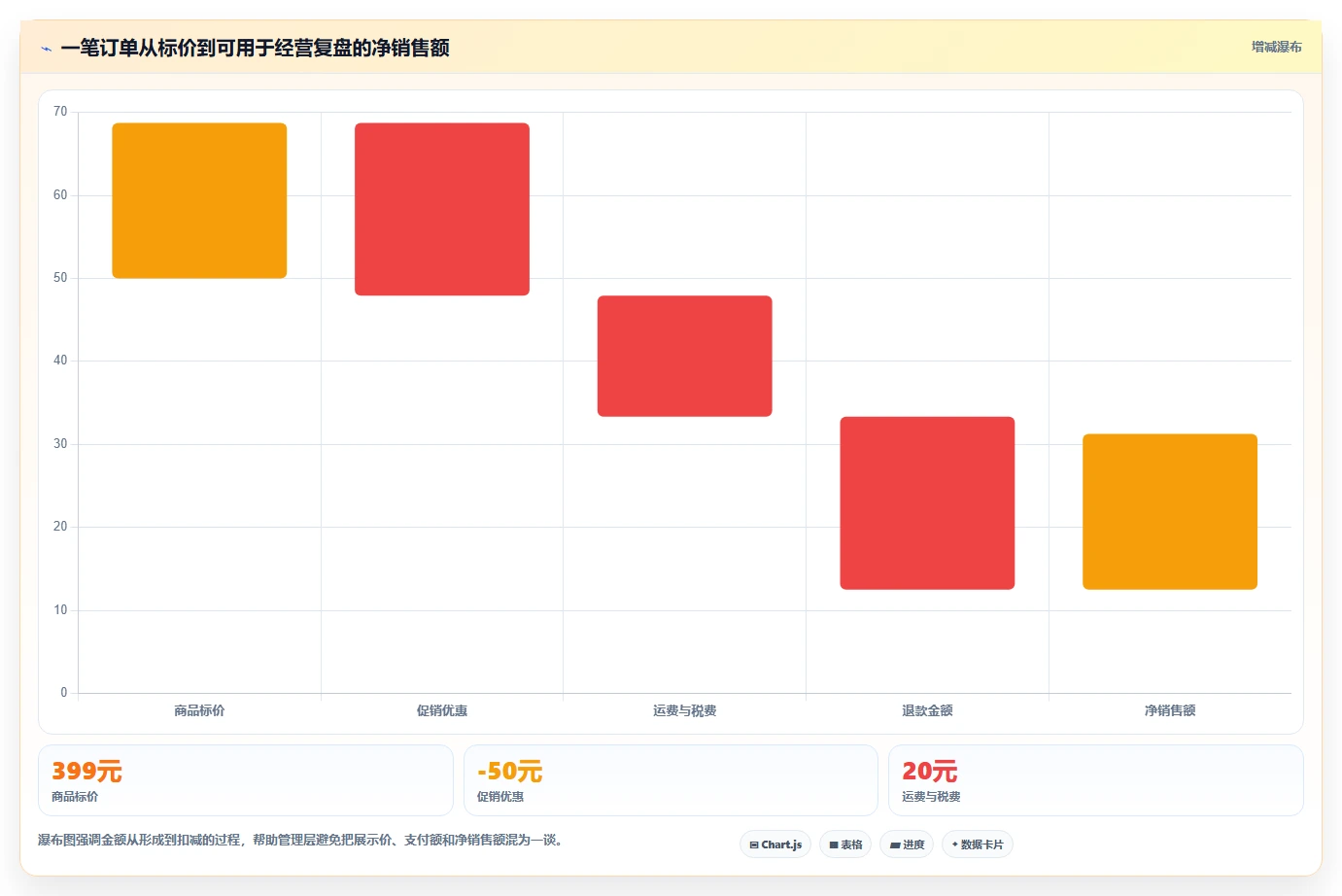Click the lightning icon beside the chart title
This screenshot has height=896, width=1342.
pyautogui.click(x=46, y=49)
